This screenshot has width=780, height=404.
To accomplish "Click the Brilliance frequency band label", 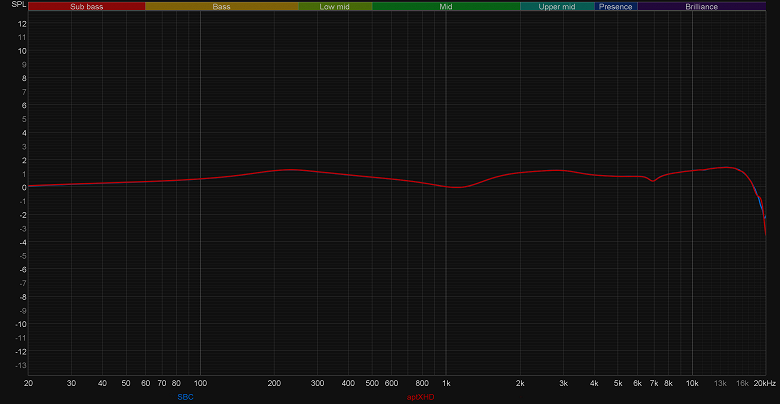I will pos(701,6).
